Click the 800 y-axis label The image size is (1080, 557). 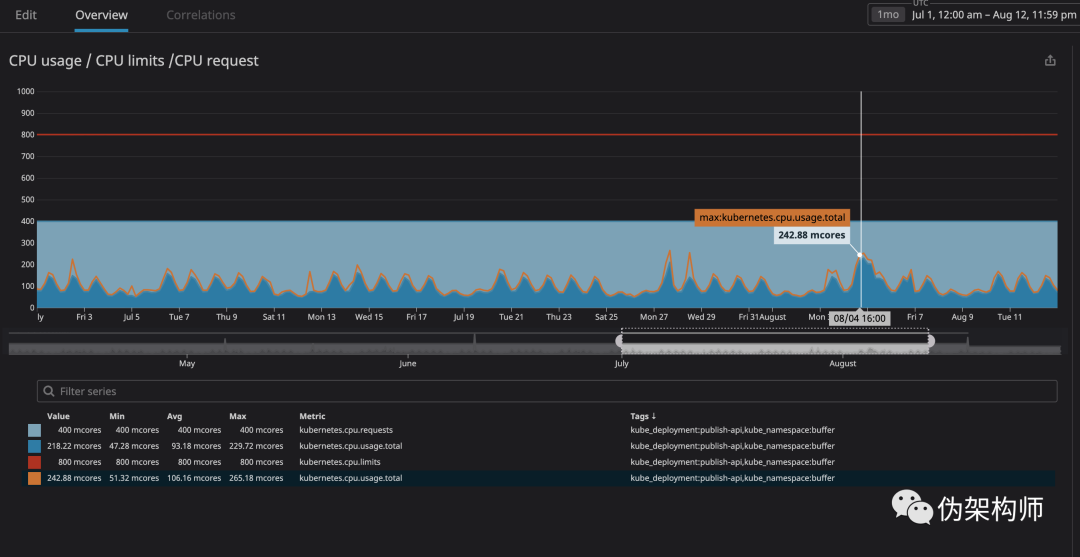tap(28, 134)
